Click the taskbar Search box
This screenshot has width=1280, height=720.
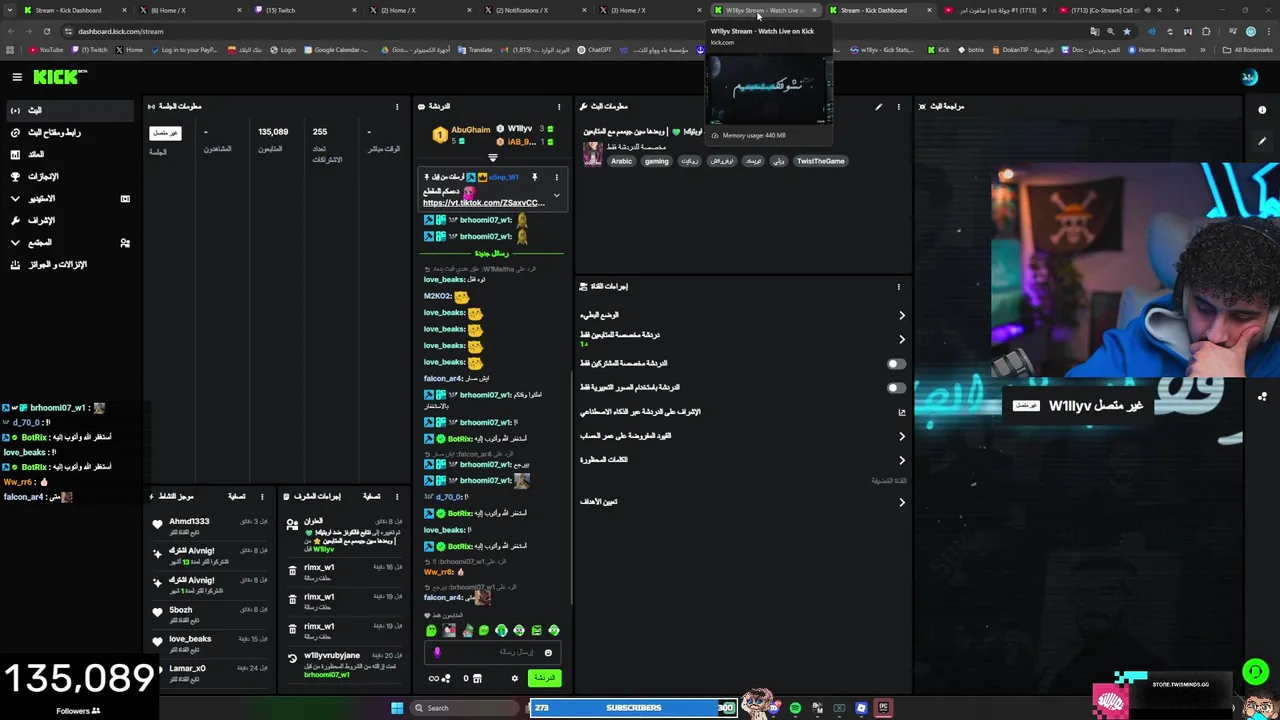click(x=465, y=708)
